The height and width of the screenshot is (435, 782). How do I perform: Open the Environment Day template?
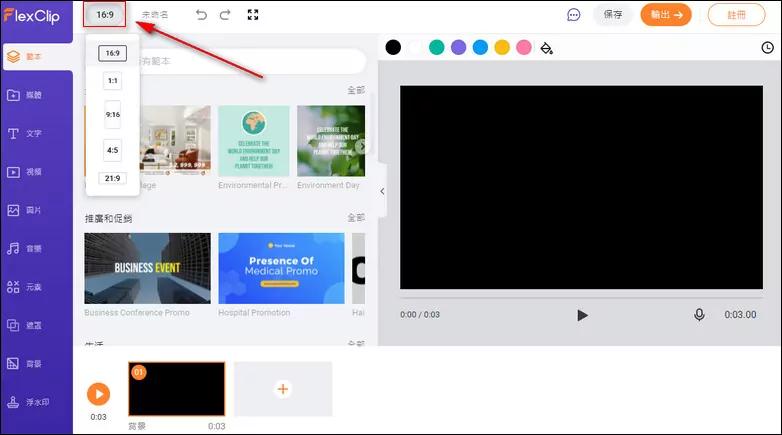pos(331,141)
